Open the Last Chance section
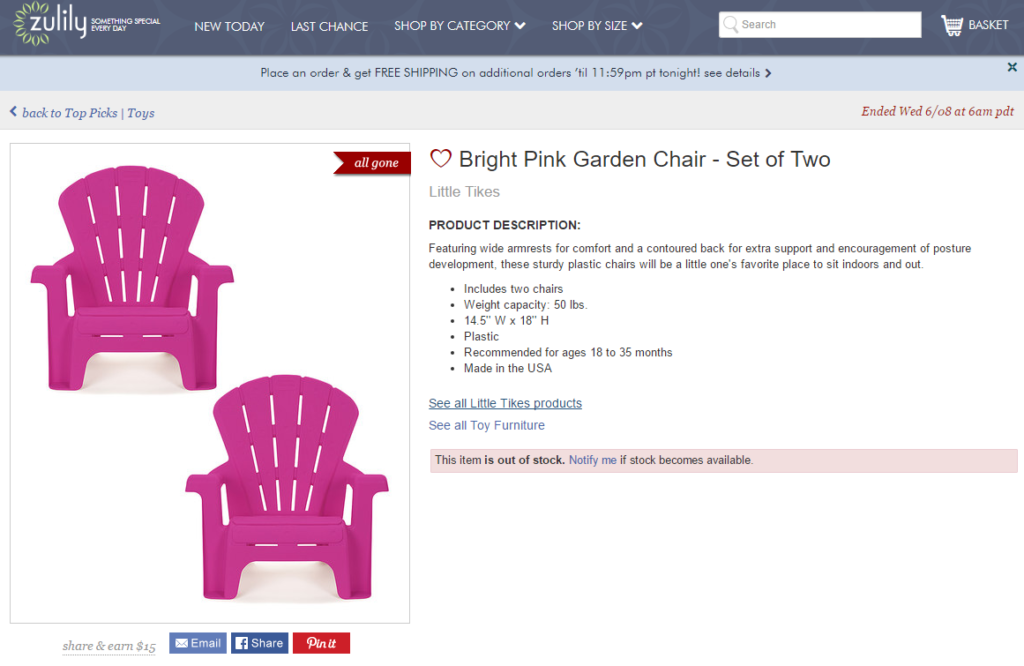Image resolution: width=1024 pixels, height=666 pixels. coord(329,26)
